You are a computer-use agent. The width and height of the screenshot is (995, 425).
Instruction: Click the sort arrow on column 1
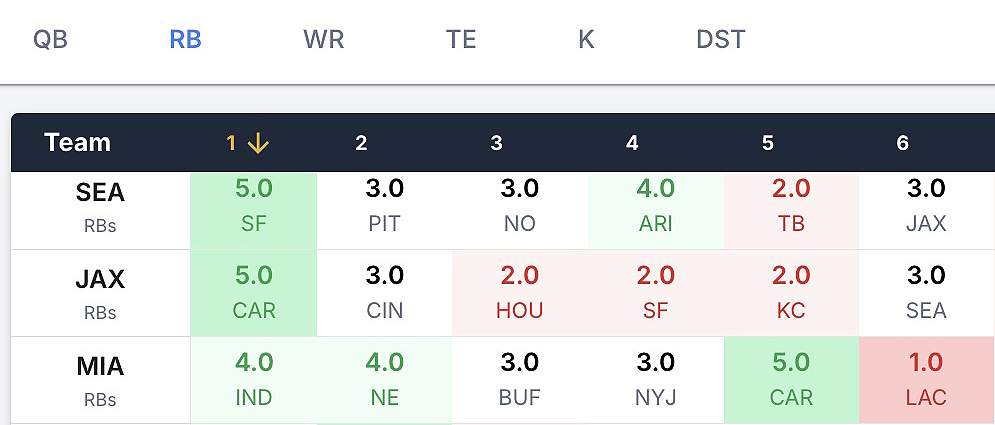point(258,144)
